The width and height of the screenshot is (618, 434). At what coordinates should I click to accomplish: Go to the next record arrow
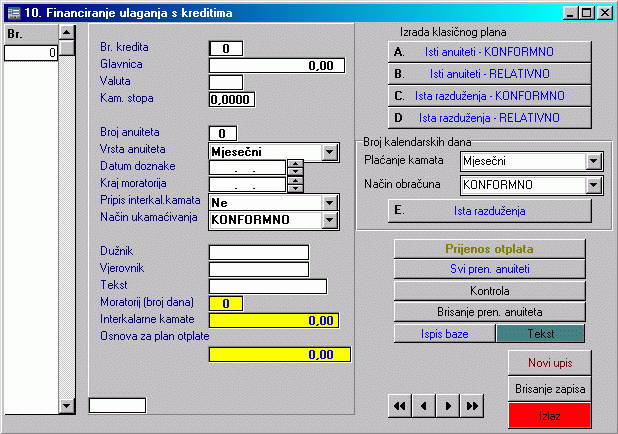[448, 406]
